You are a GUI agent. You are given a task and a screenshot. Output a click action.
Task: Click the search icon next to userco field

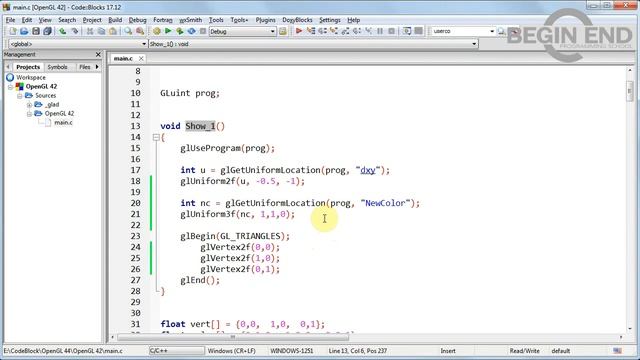501,31
